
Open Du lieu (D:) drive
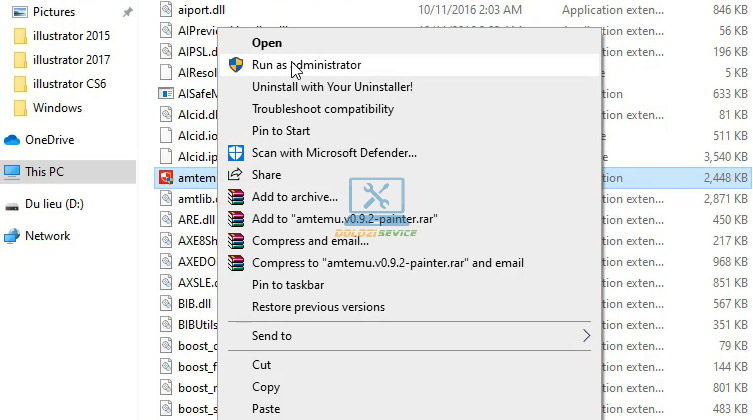[x=54, y=204]
